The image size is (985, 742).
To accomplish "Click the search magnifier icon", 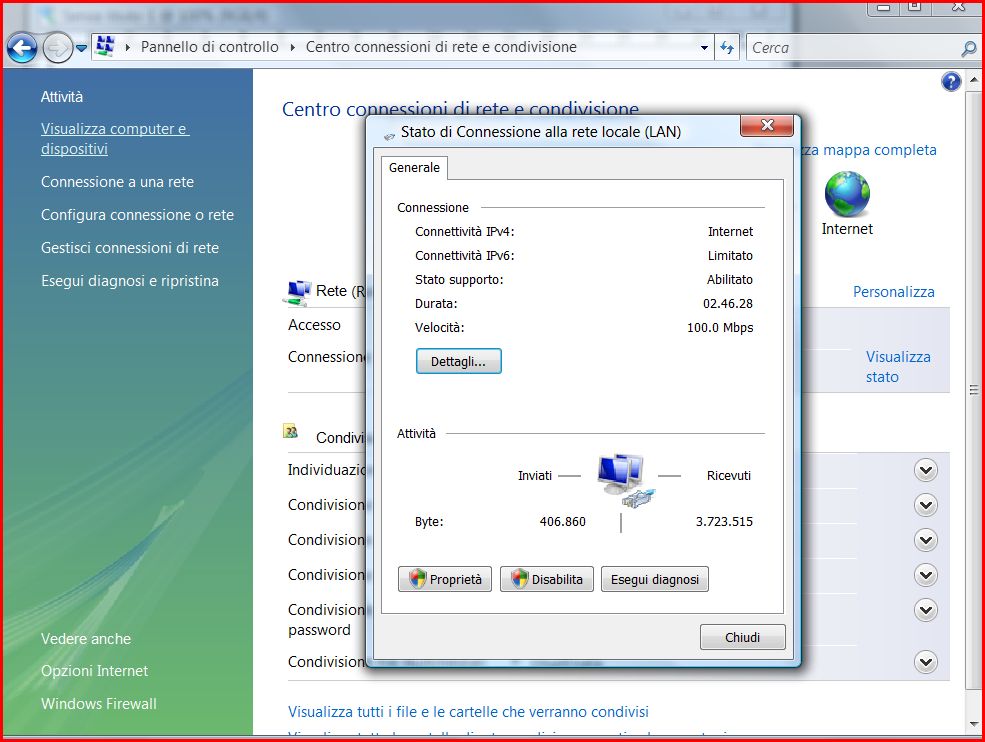I will (969, 48).
